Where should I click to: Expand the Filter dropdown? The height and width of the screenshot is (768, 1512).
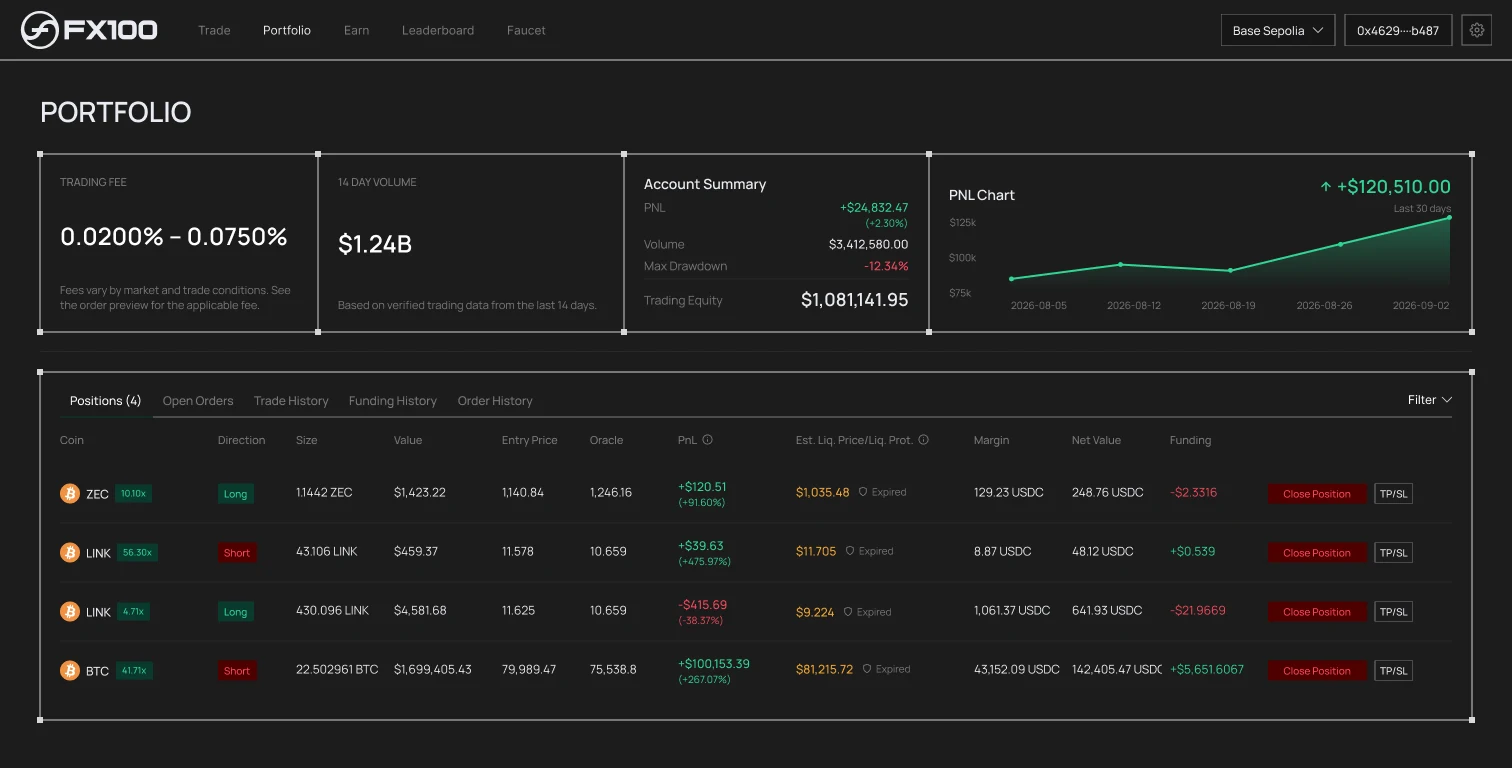tap(1429, 400)
